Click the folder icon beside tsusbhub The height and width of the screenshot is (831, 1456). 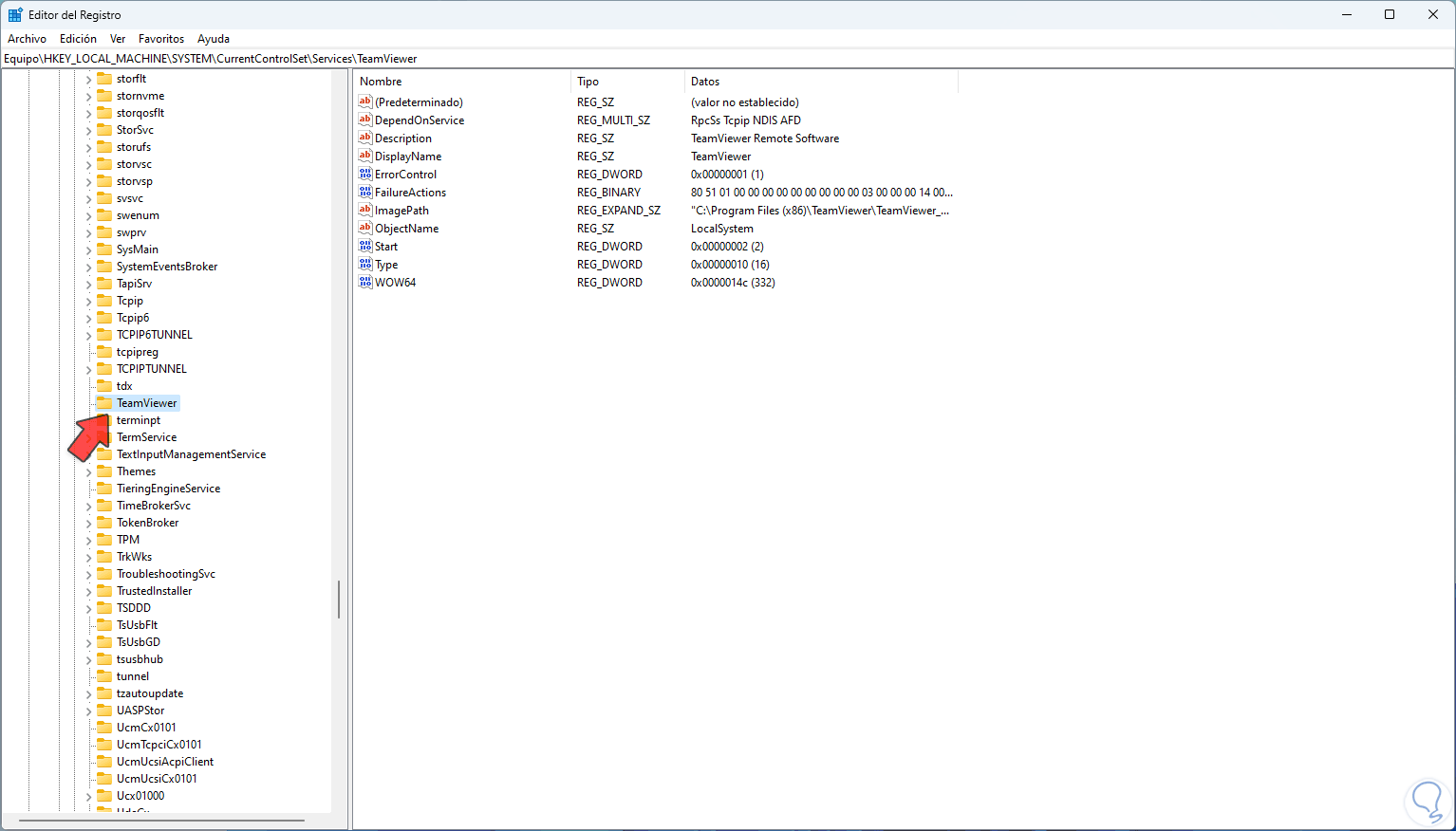click(104, 659)
